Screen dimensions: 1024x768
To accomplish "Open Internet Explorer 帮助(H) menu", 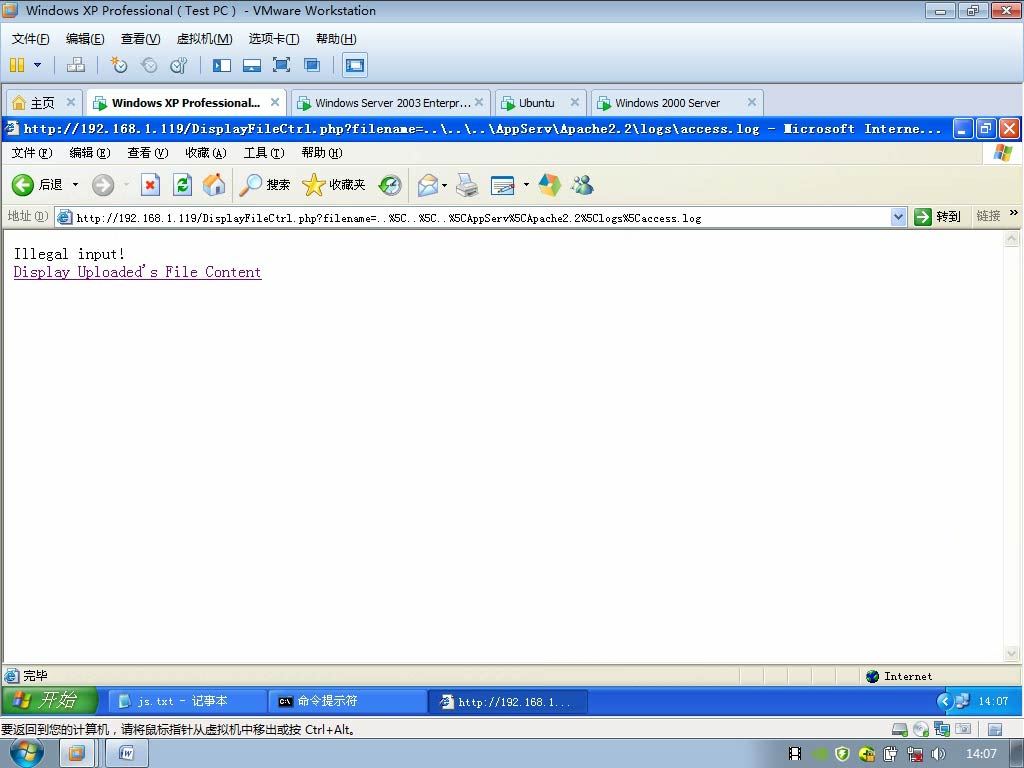I will (321, 153).
